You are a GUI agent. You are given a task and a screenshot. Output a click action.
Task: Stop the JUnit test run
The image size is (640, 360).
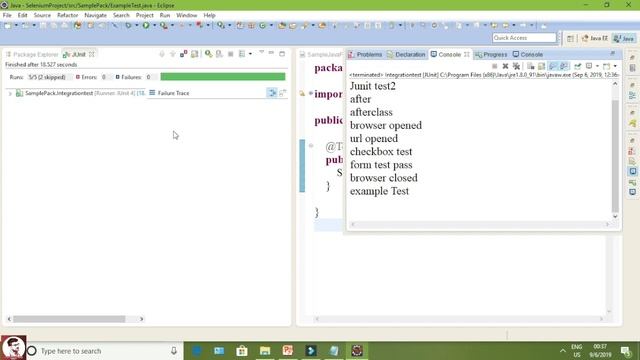click(230, 54)
